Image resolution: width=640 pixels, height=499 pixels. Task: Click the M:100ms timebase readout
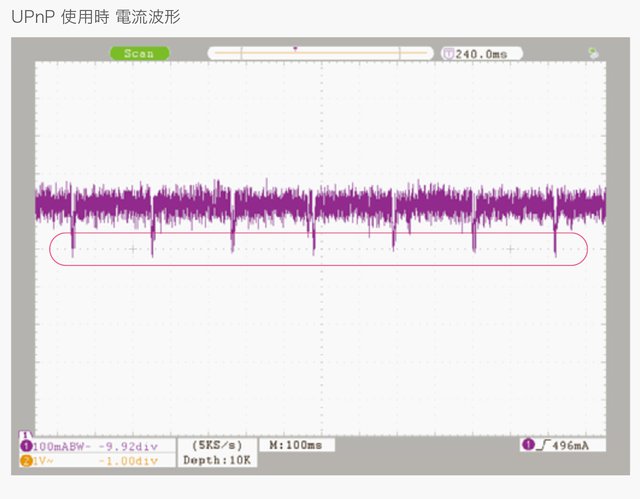click(296, 444)
